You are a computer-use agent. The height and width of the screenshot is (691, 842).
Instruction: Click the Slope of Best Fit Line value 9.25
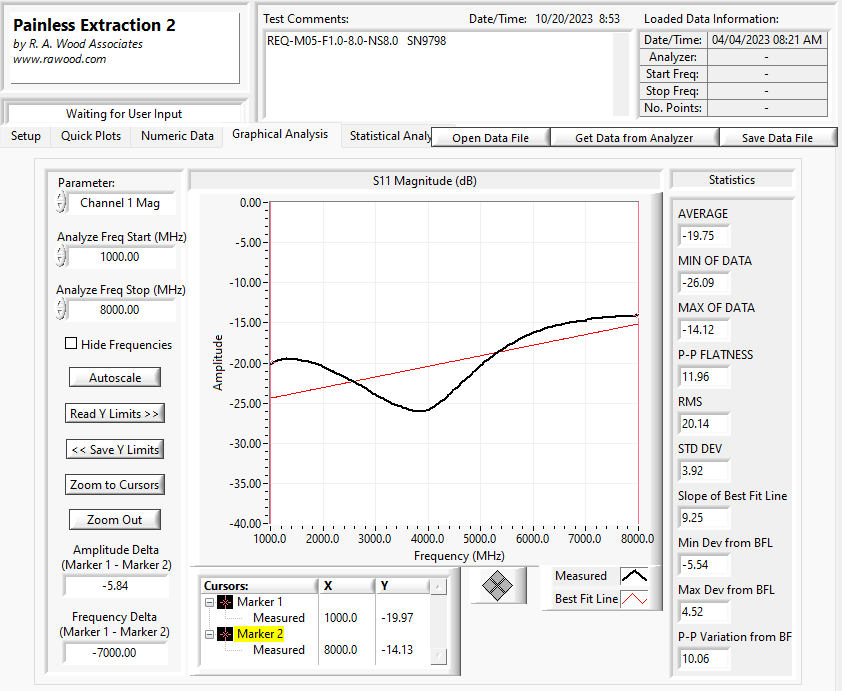coord(703,518)
